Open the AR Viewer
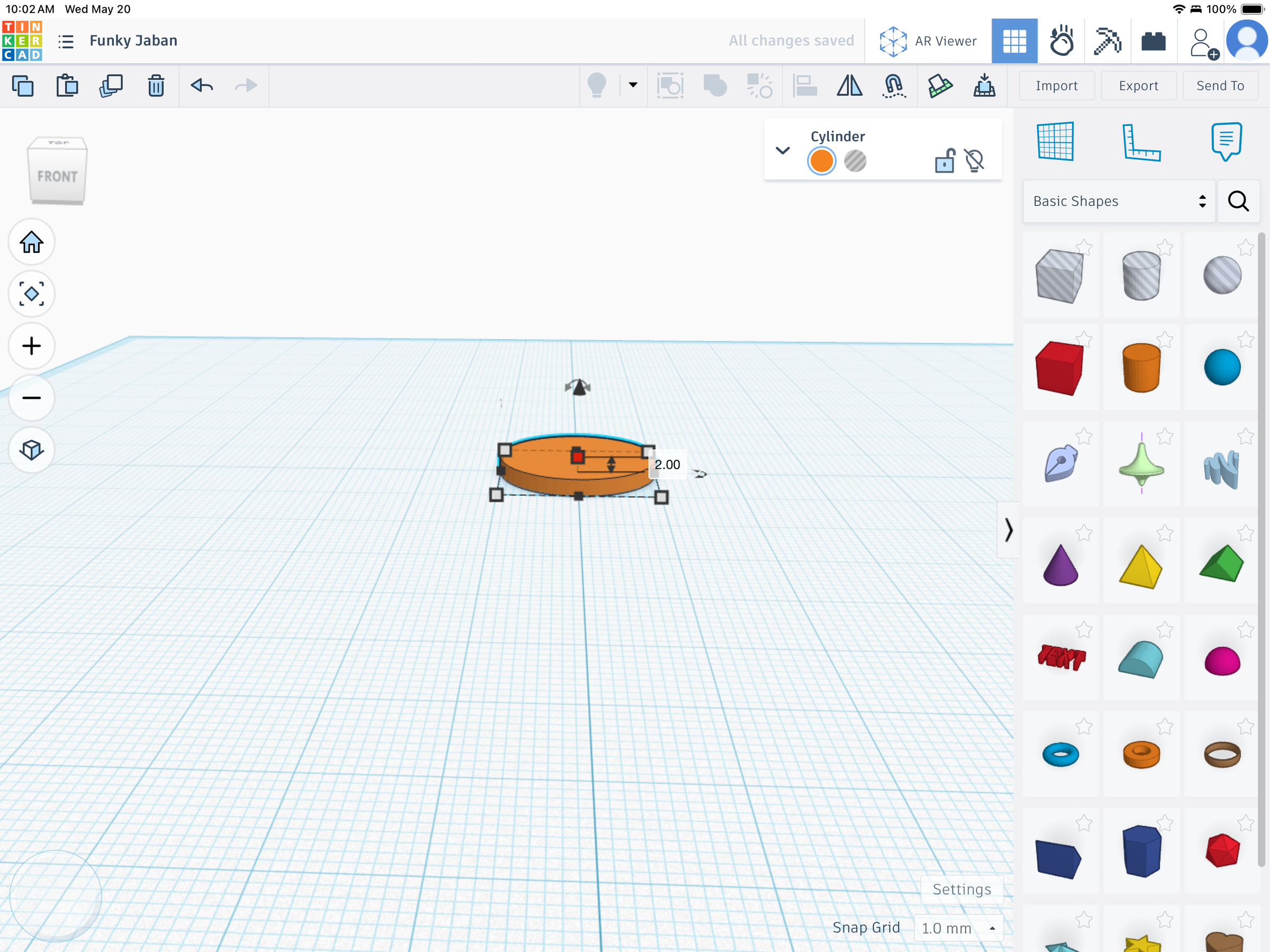 click(927, 41)
